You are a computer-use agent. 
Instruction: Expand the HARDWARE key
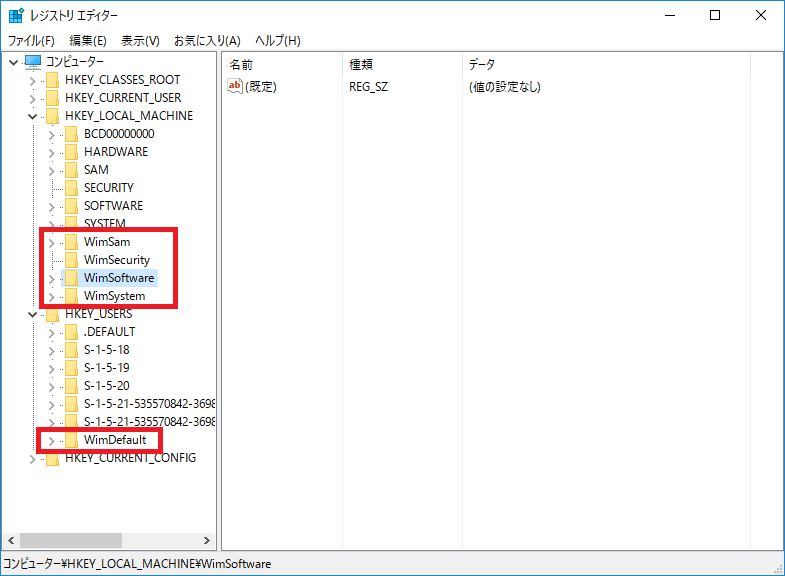pyautogui.click(x=51, y=153)
